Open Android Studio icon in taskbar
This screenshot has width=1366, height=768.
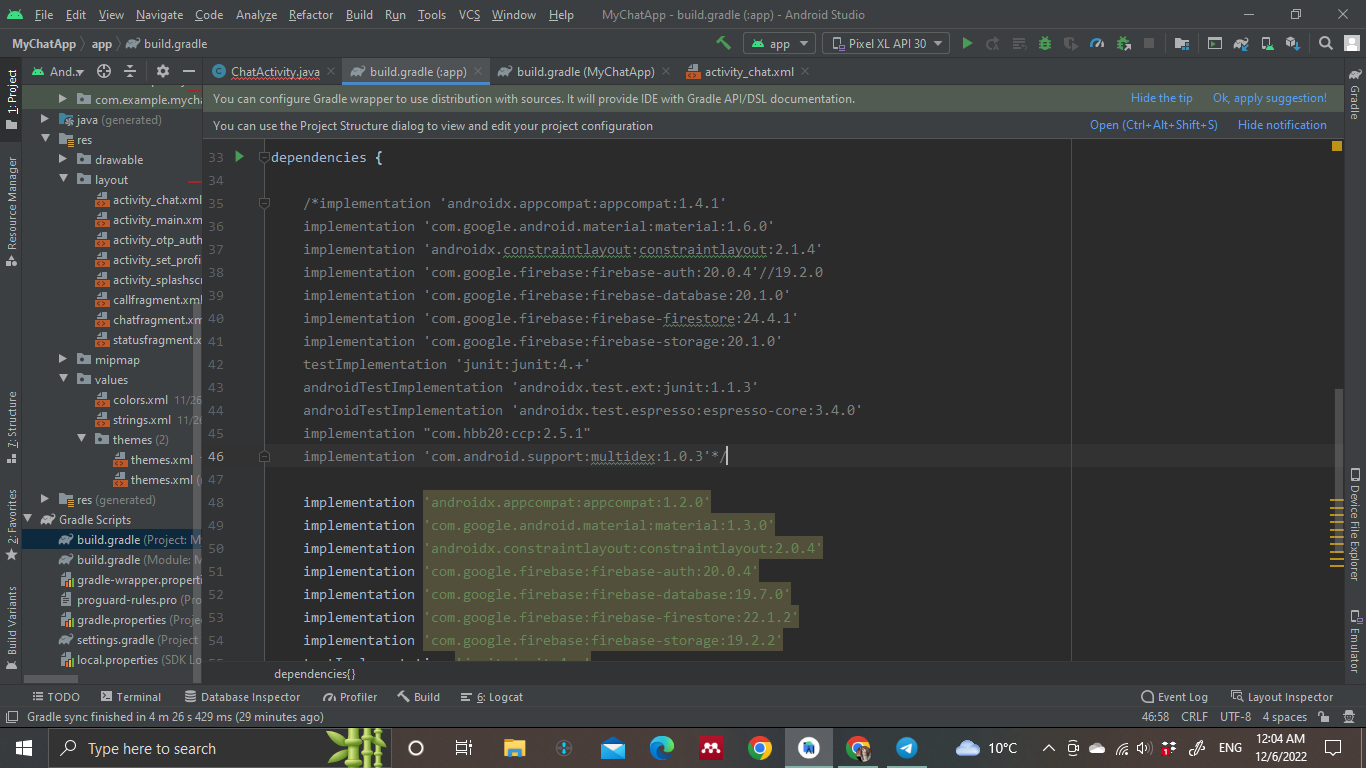point(808,747)
